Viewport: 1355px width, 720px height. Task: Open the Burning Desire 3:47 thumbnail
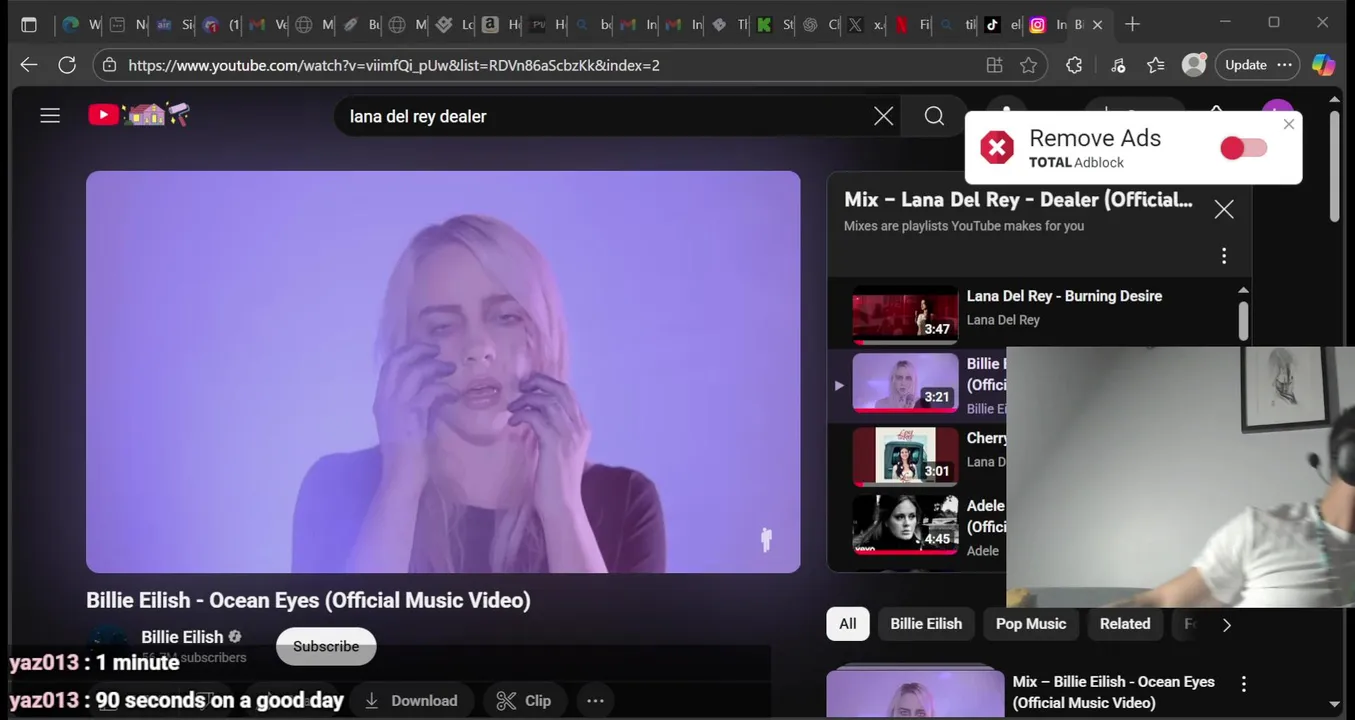(x=905, y=315)
